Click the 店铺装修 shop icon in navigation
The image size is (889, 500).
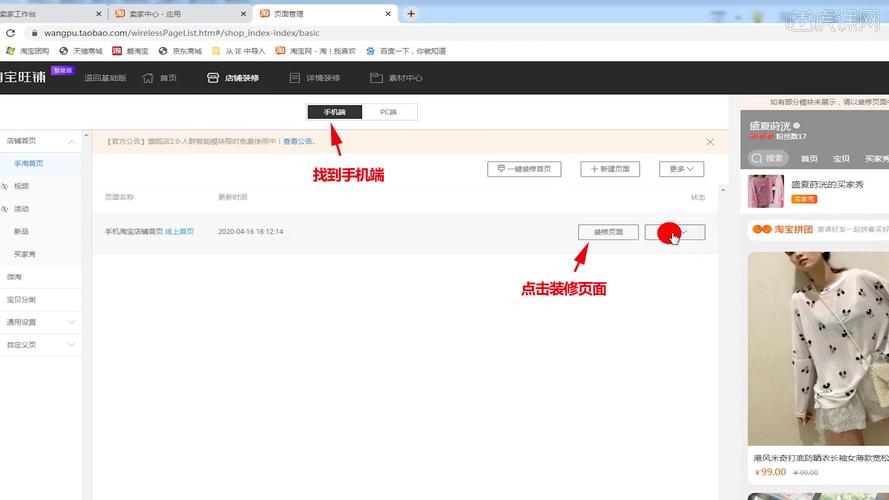(x=213, y=78)
